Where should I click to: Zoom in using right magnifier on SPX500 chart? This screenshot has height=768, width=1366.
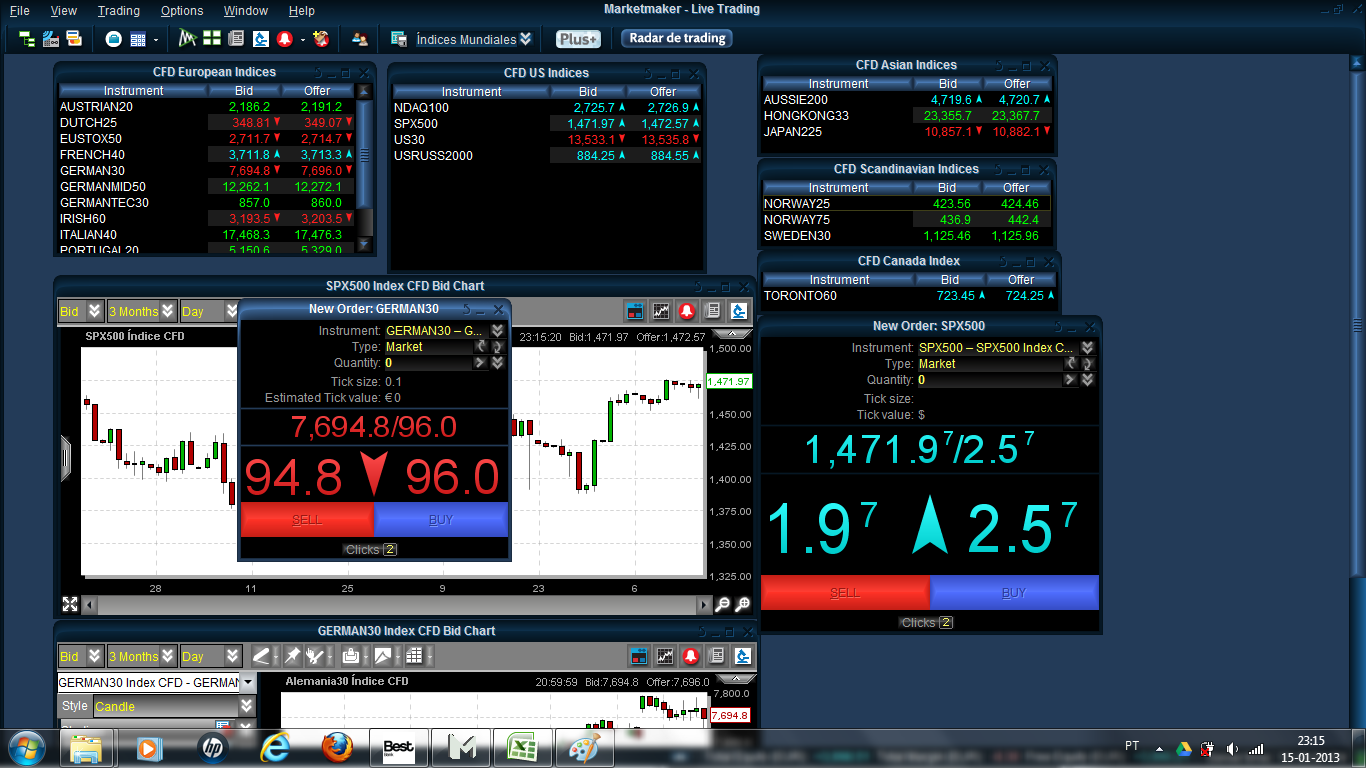743,604
